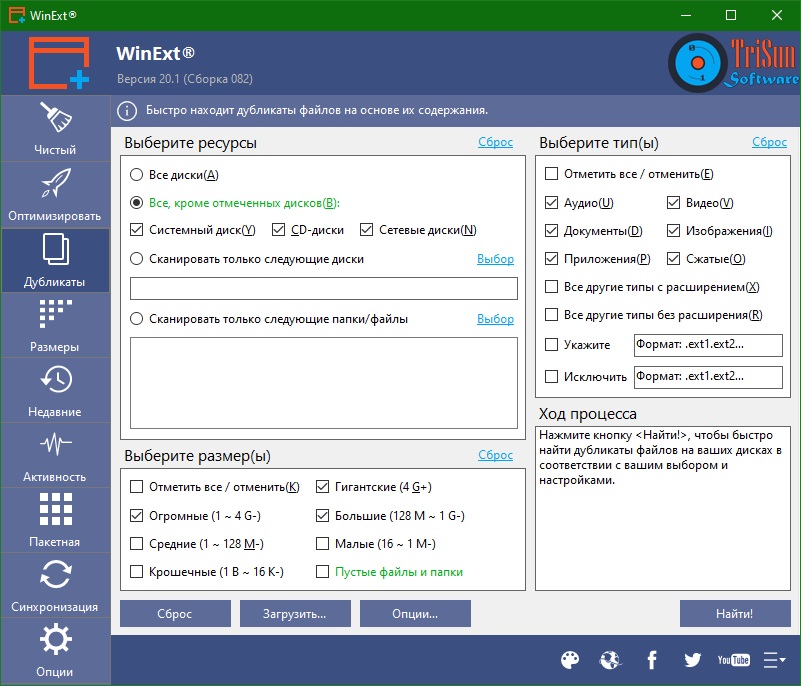Click the Загрузить... button
This screenshot has width=801, height=686.
[x=295, y=613]
